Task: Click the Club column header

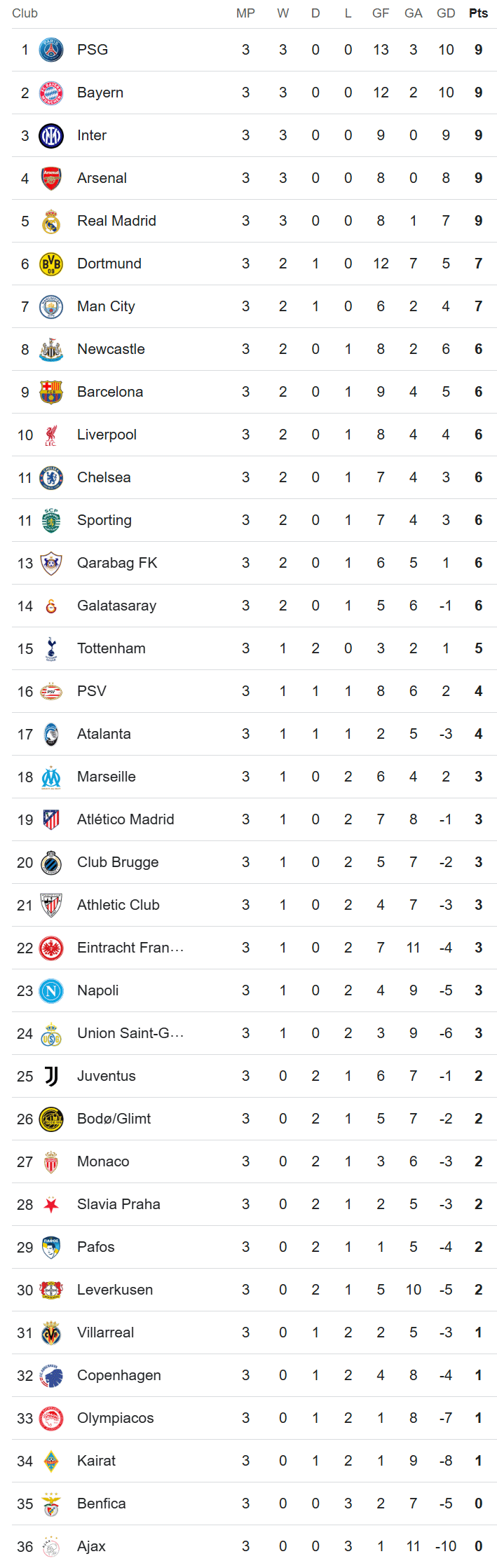Action: click(x=25, y=13)
